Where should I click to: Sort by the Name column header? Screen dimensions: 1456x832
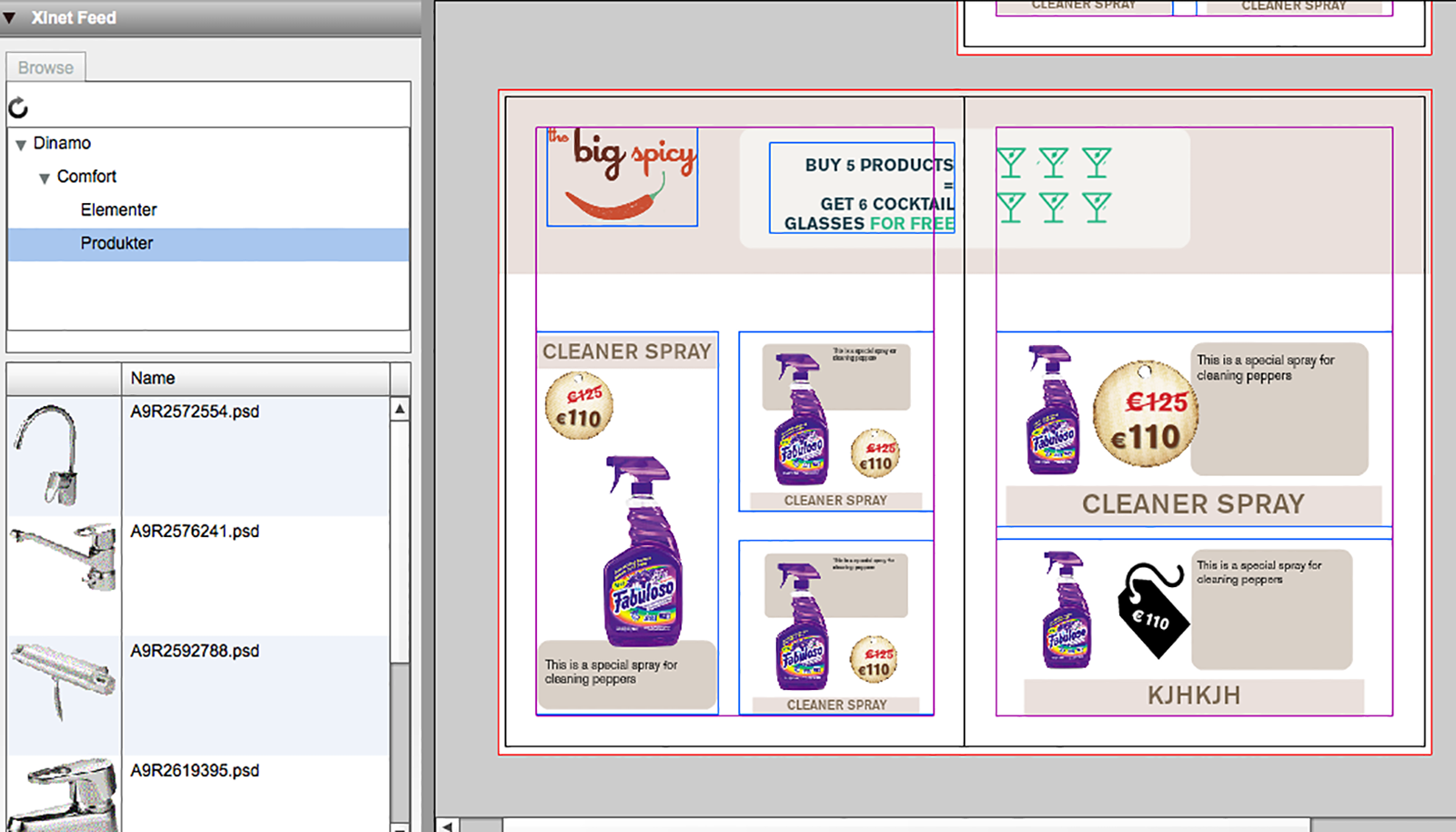256,378
